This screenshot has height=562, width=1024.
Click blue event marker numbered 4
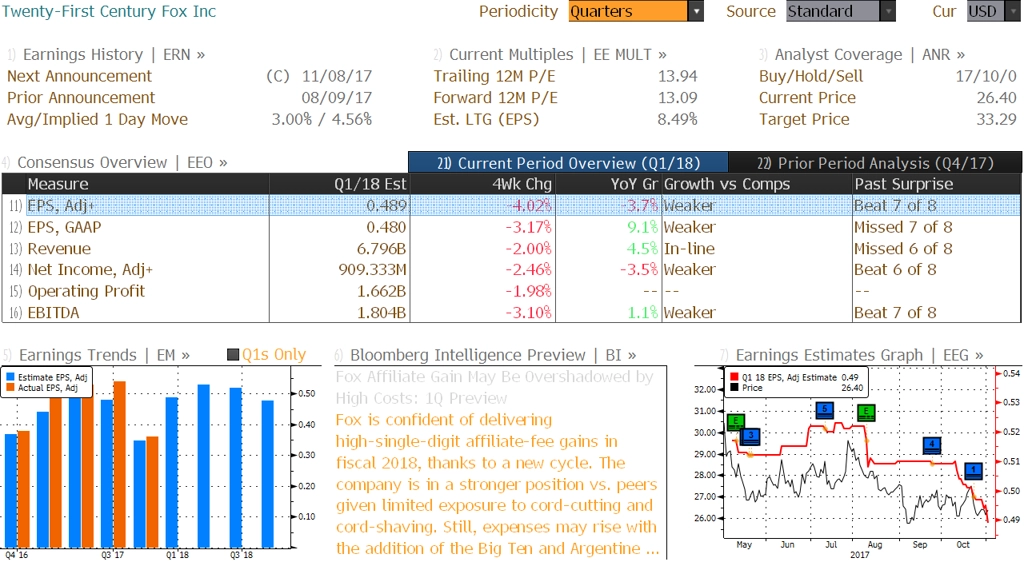coord(932,446)
